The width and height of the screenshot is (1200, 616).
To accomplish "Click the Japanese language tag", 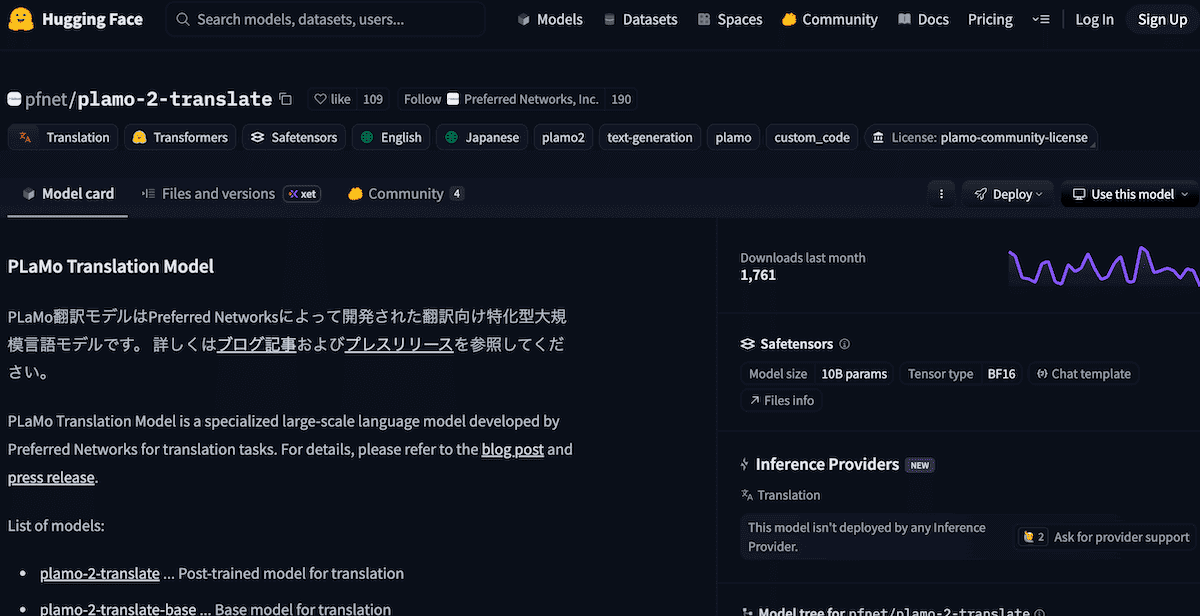I will tap(482, 137).
